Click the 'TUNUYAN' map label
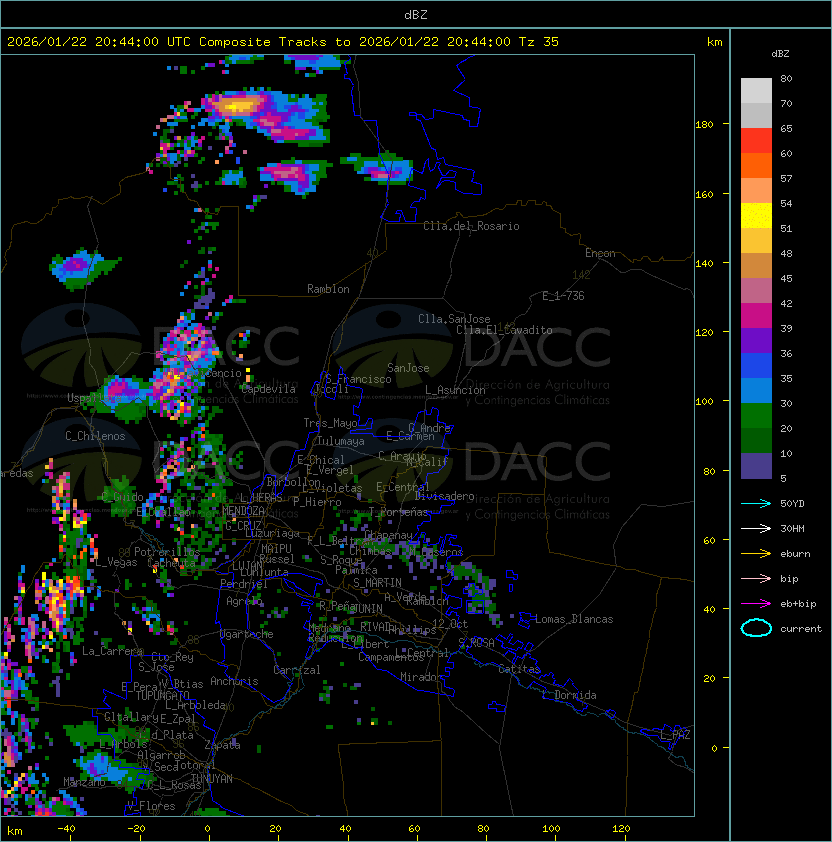Screen dimensions: 832x842 pyautogui.click(x=212, y=779)
